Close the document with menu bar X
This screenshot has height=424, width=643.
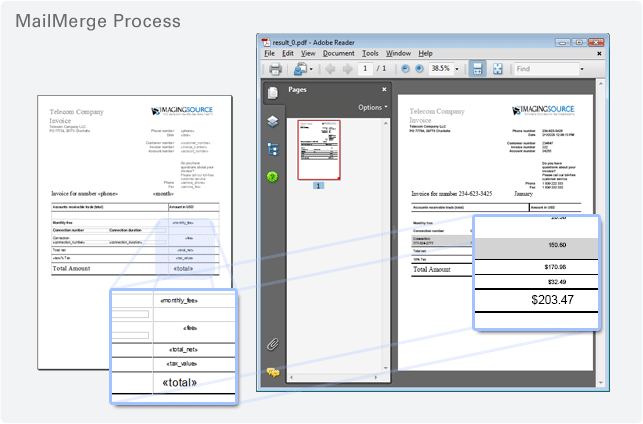(599, 53)
